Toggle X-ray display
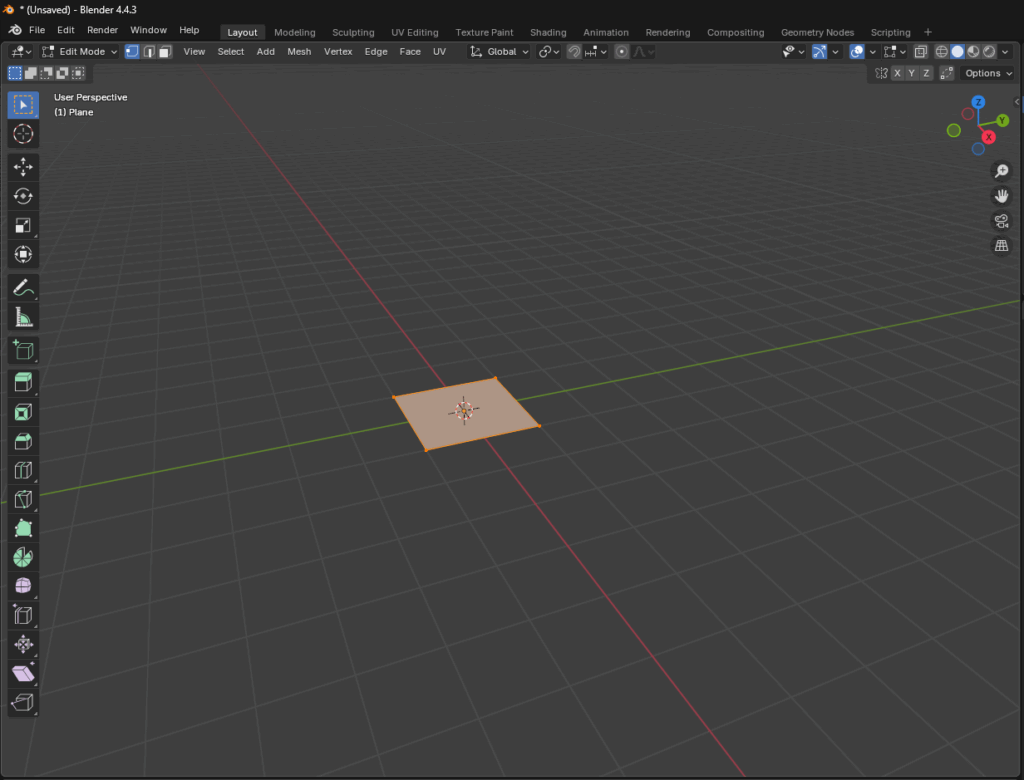Viewport: 1024px width, 780px height. (x=921, y=52)
